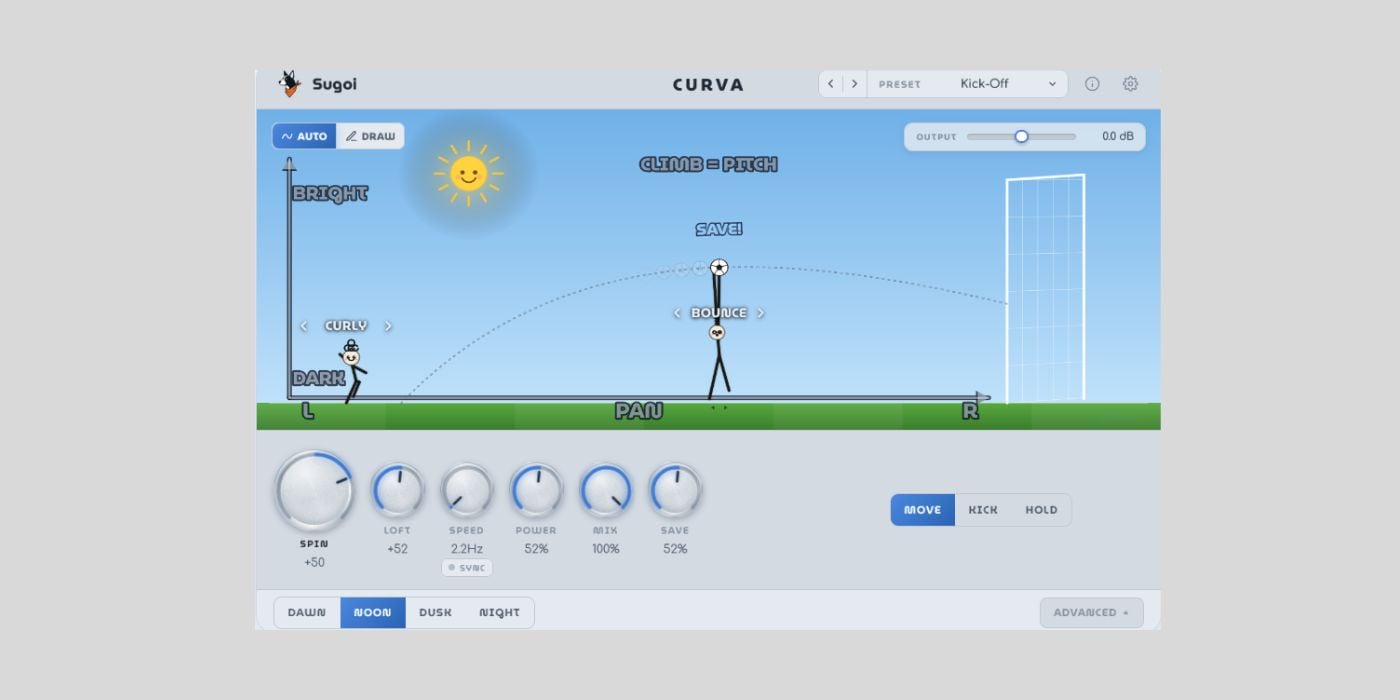Viewport: 1400px width, 700px height.
Task: Select previous curve type left of CURLY
Action: (x=304, y=326)
